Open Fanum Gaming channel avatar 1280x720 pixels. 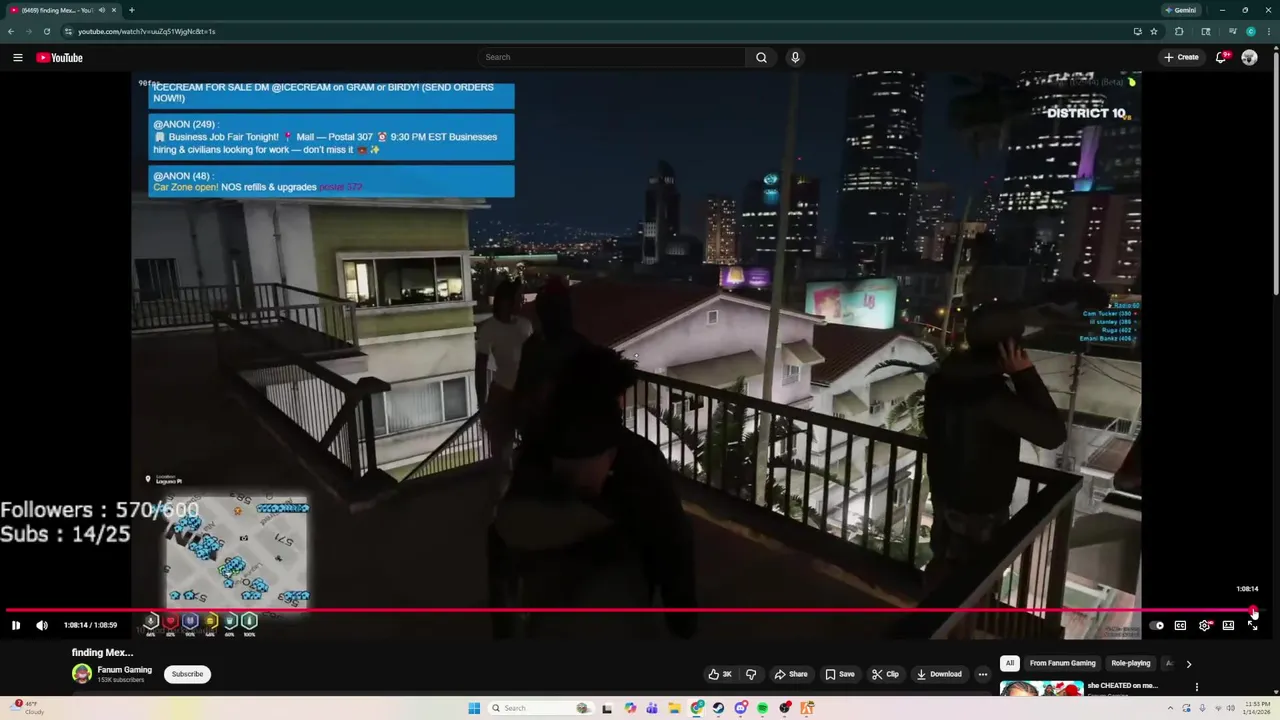pyautogui.click(x=82, y=674)
